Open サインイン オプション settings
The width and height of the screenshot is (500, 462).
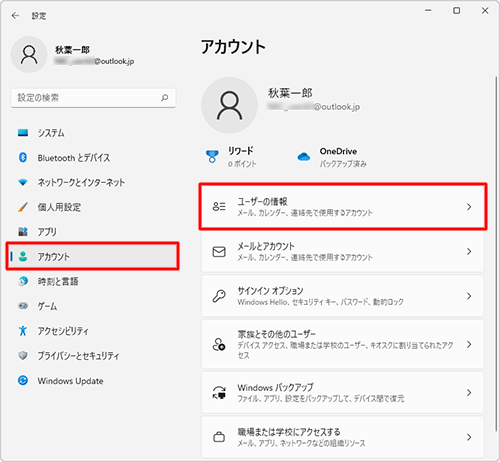click(343, 296)
